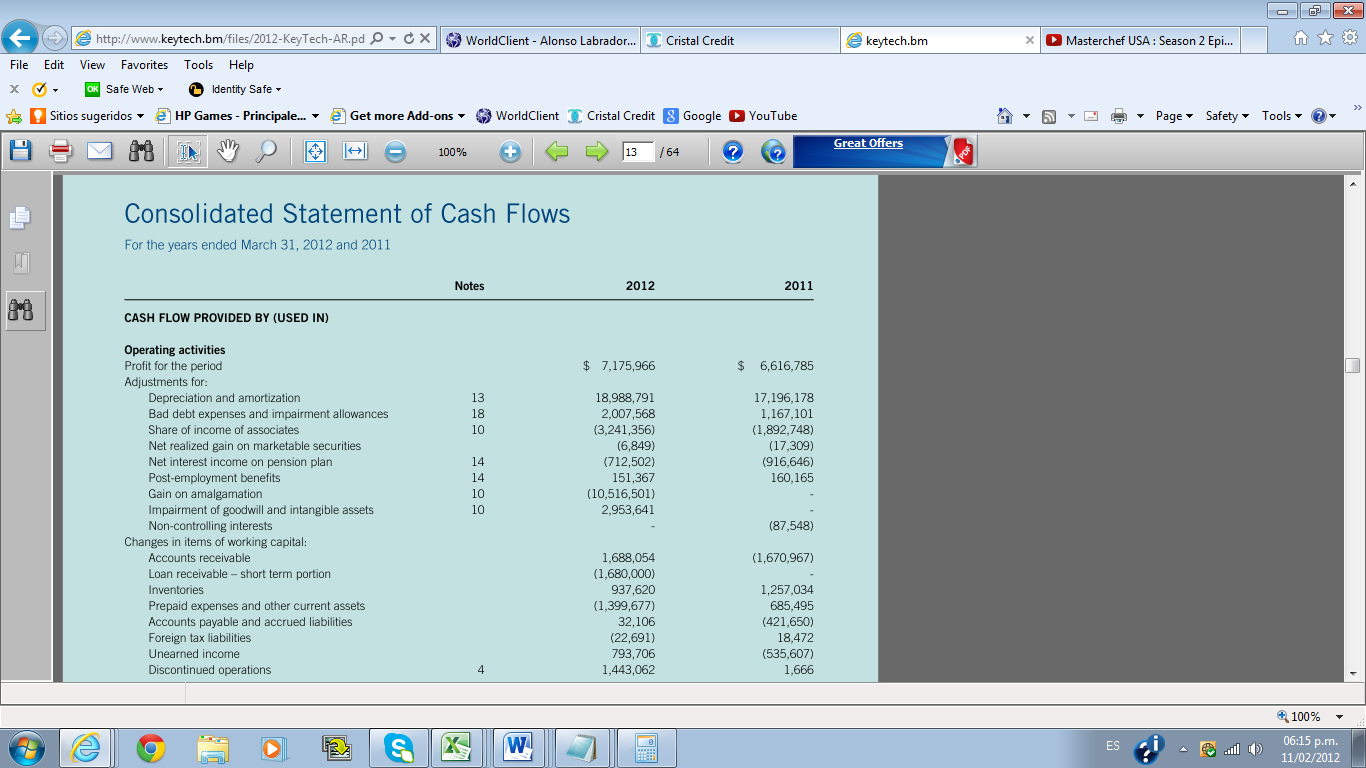Click the page number input field

pos(637,152)
